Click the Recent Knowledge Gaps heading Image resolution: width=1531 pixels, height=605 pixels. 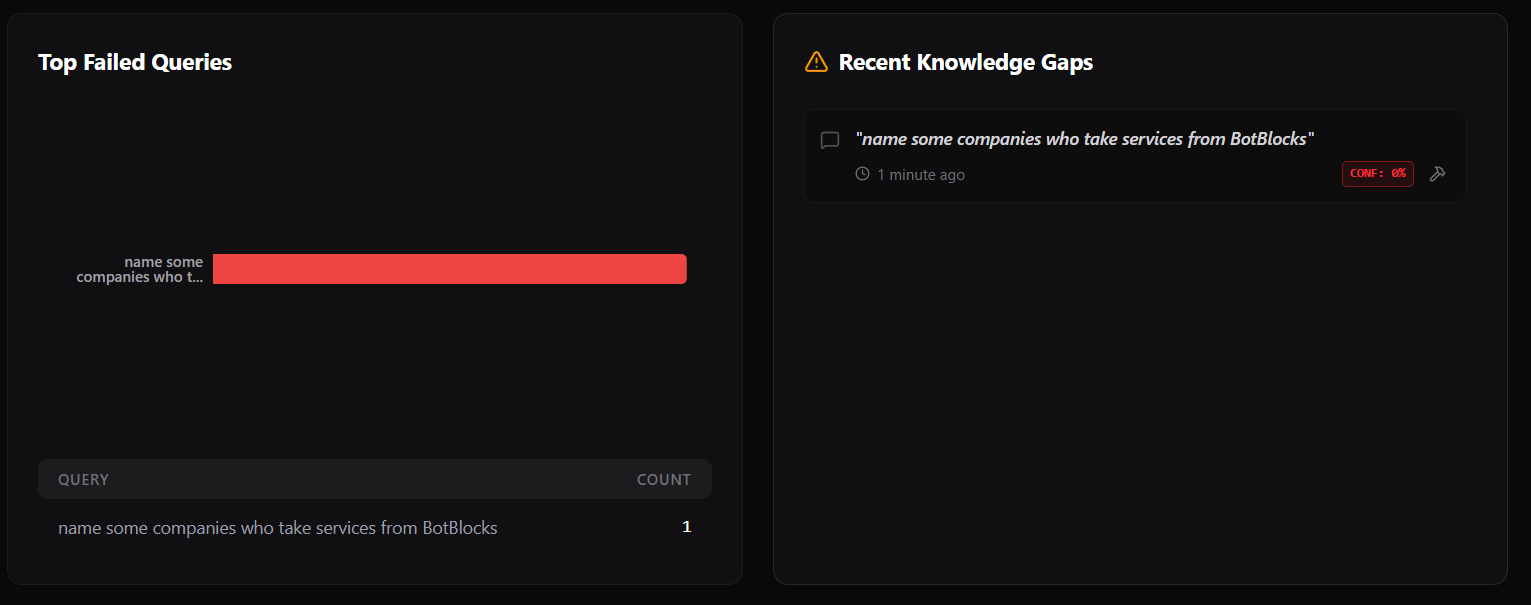[965, 62]
